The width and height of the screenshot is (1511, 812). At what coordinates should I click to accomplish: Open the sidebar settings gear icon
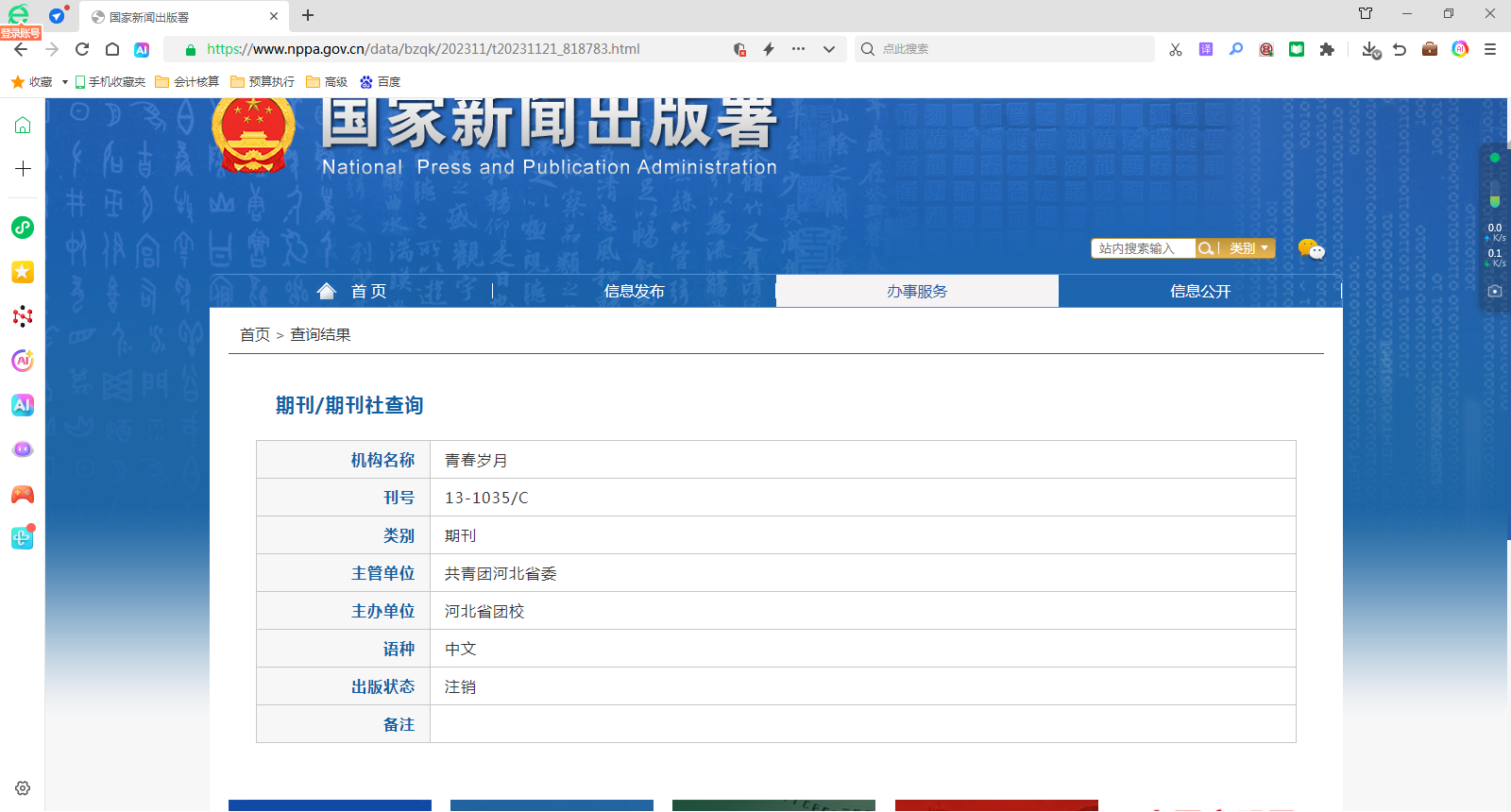(23, 788)
